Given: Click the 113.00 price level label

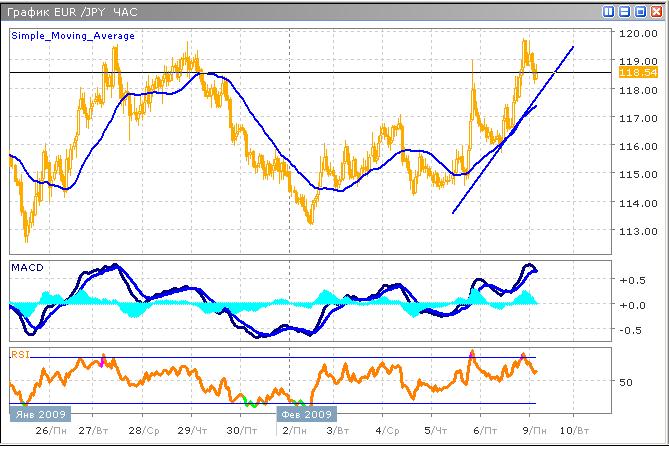Looking at the screenshot, I should [635, 231].
